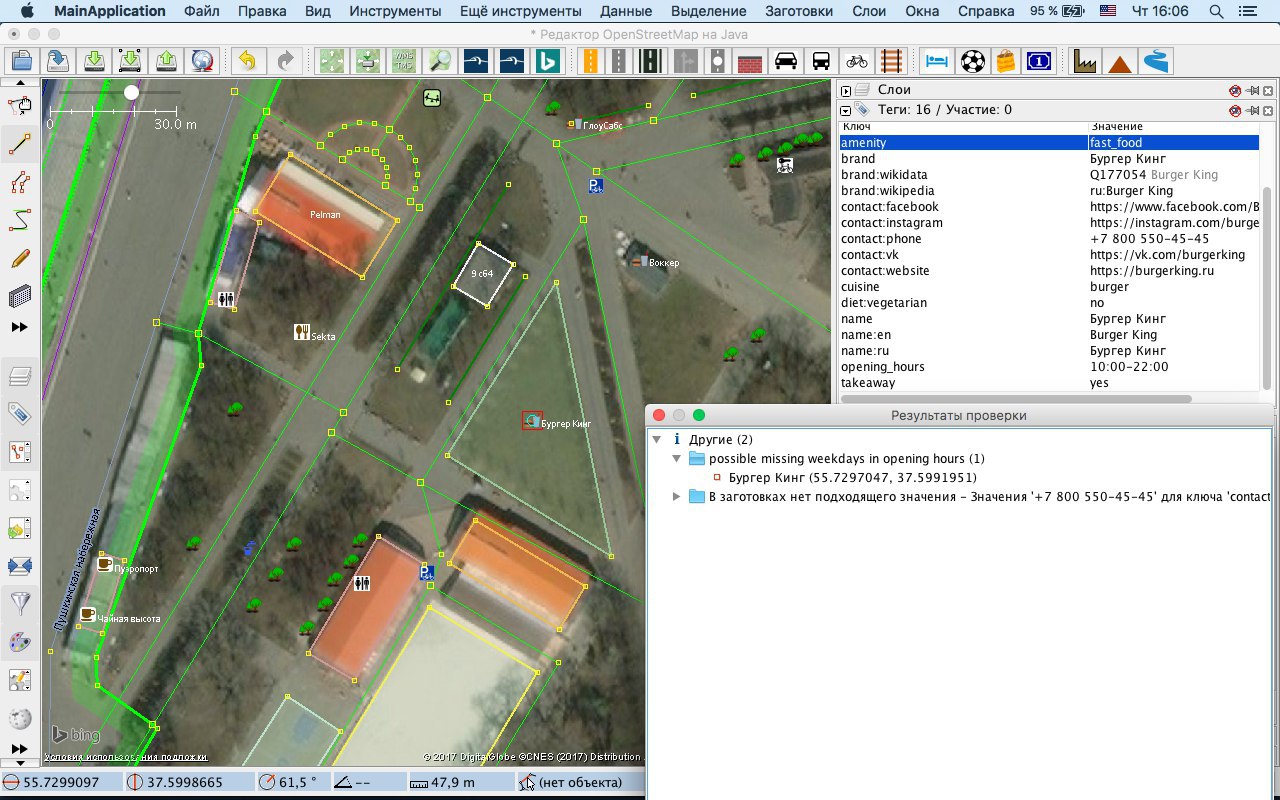Click the magnifier search icon in toolbar
Image resolution: width=1280 pixels, height=800 pixels.
click(440, 61)
